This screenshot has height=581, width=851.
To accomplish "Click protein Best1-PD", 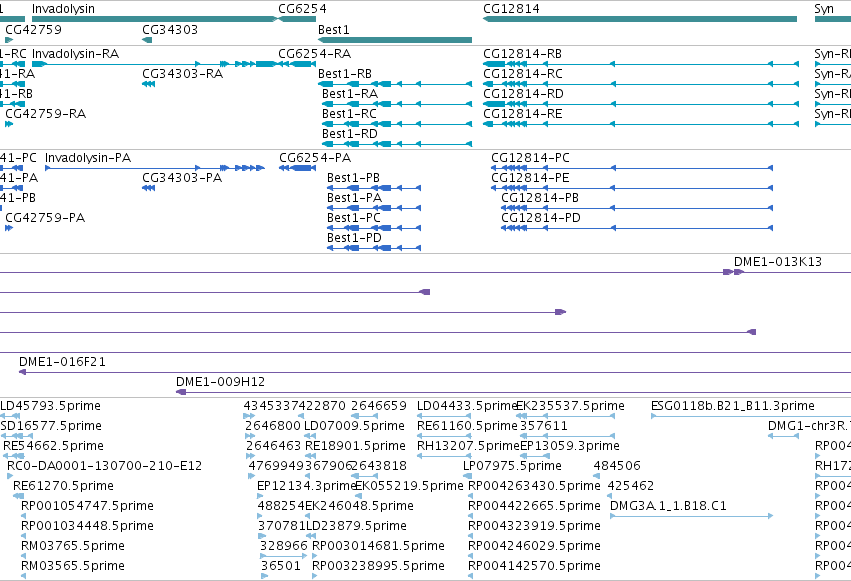I will [374, 248].
